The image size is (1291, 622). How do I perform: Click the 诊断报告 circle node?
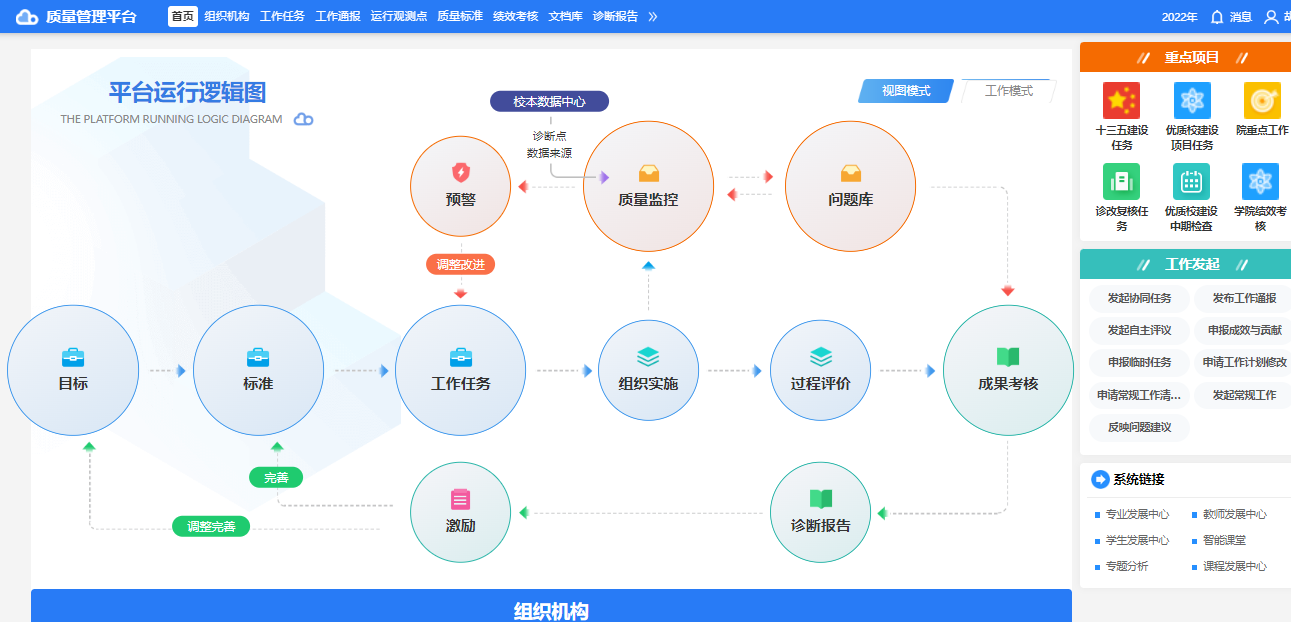(820, 512)
